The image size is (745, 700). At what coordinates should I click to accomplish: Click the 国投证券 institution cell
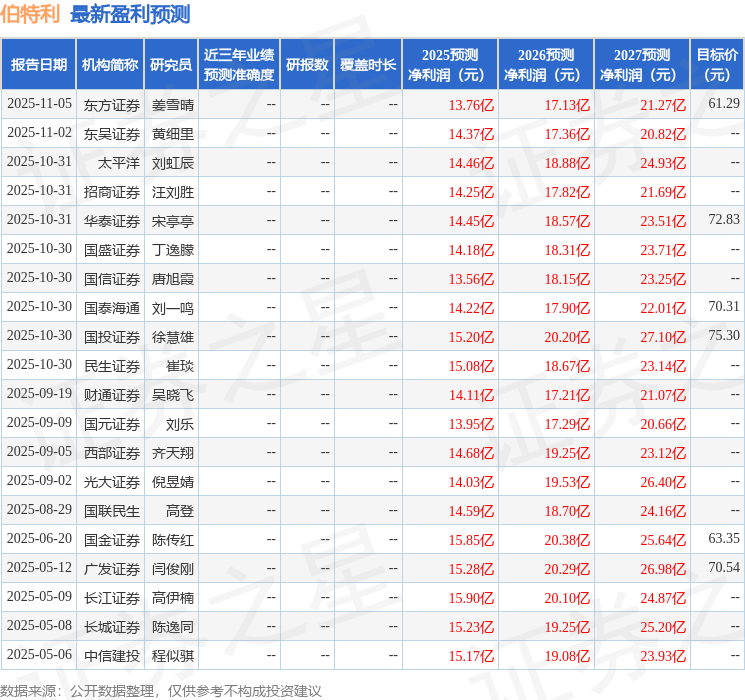(x=112, y=337)
